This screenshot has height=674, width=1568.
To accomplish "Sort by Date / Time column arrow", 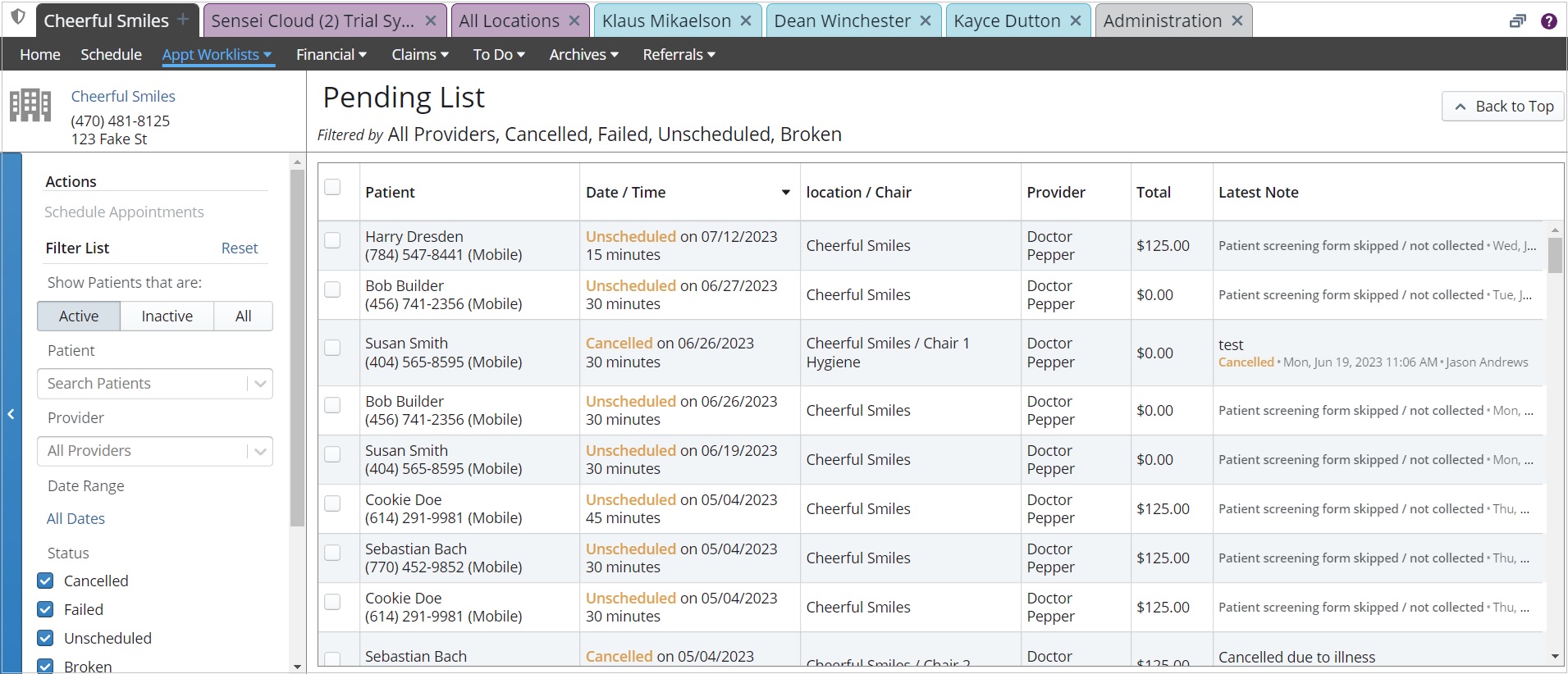I will (785, 193).
